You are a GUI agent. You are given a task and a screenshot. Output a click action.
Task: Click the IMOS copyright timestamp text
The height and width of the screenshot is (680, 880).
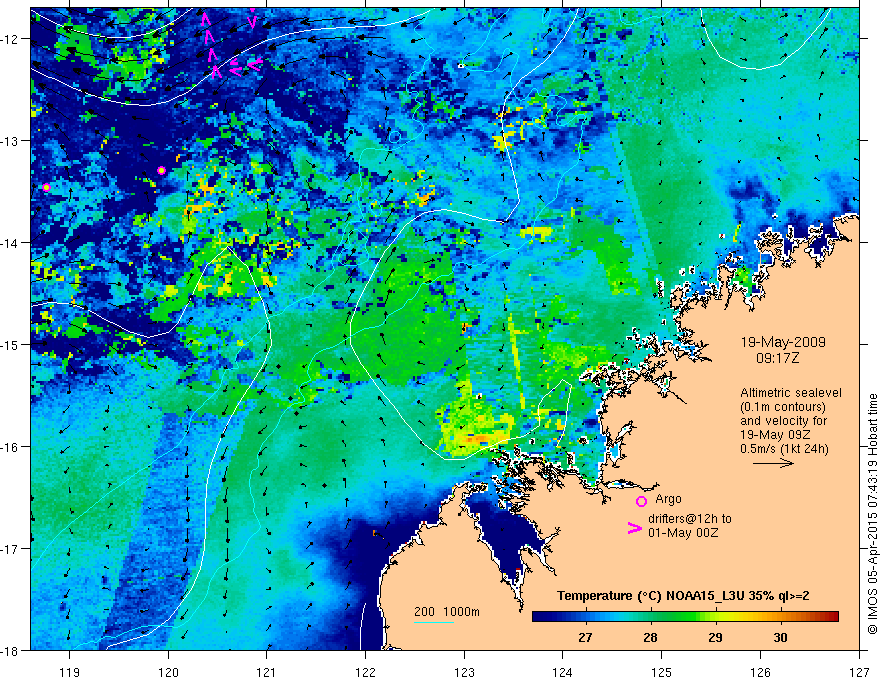click(872, 514)
